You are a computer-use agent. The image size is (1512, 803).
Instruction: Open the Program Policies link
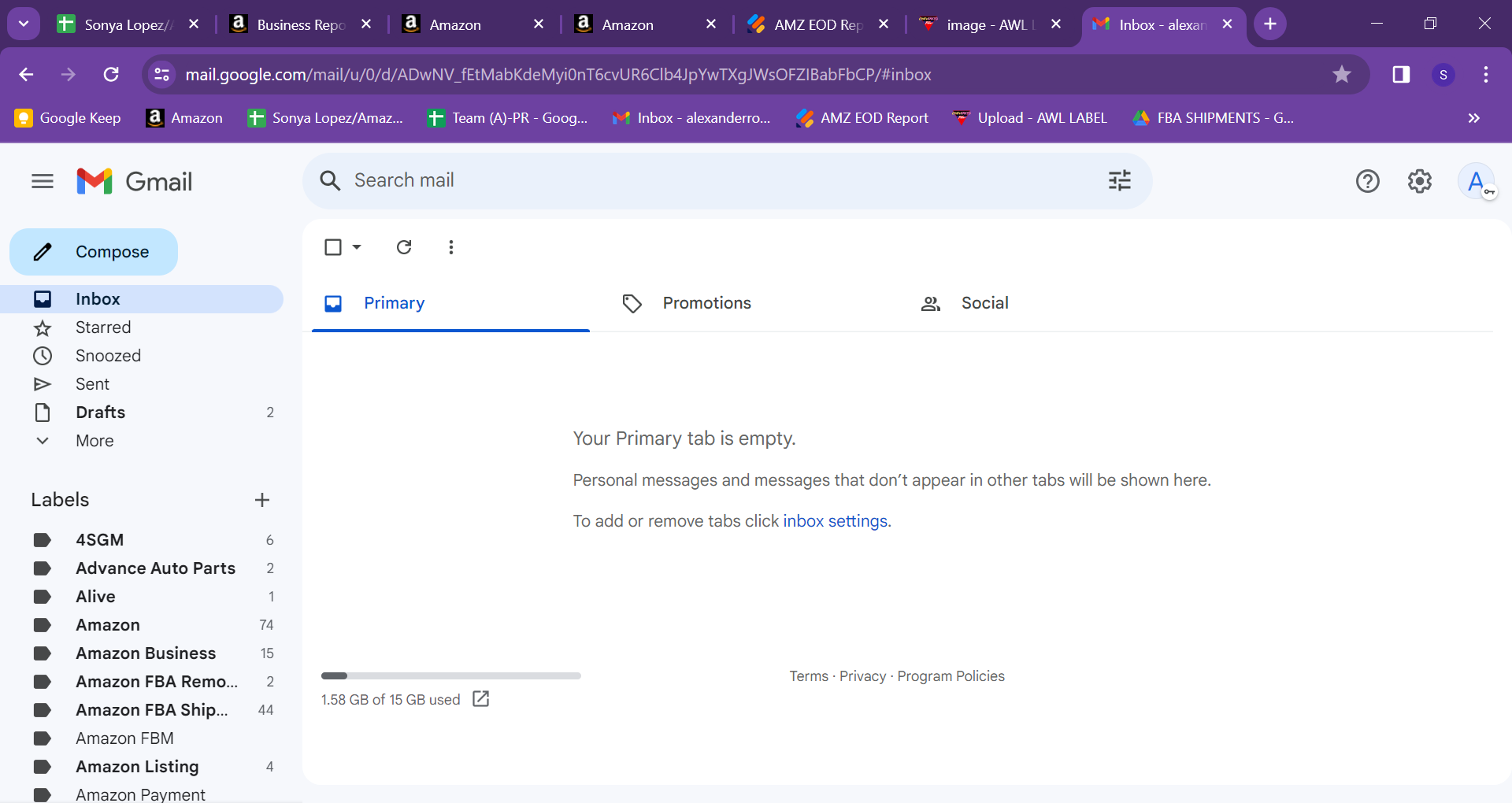coord(951,676)
